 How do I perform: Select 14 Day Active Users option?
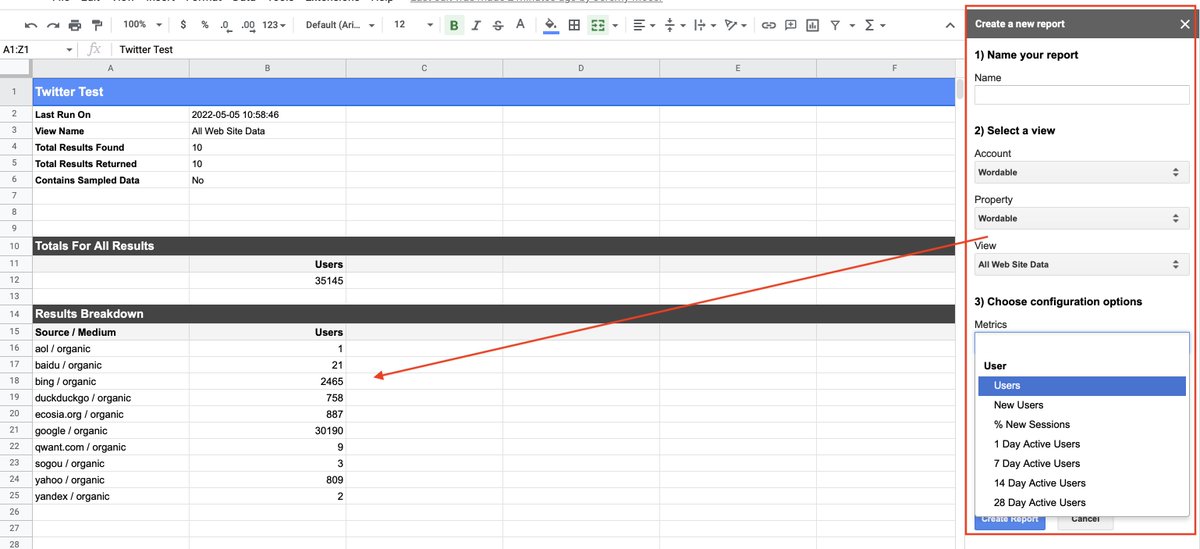[x=1082, y=483]
